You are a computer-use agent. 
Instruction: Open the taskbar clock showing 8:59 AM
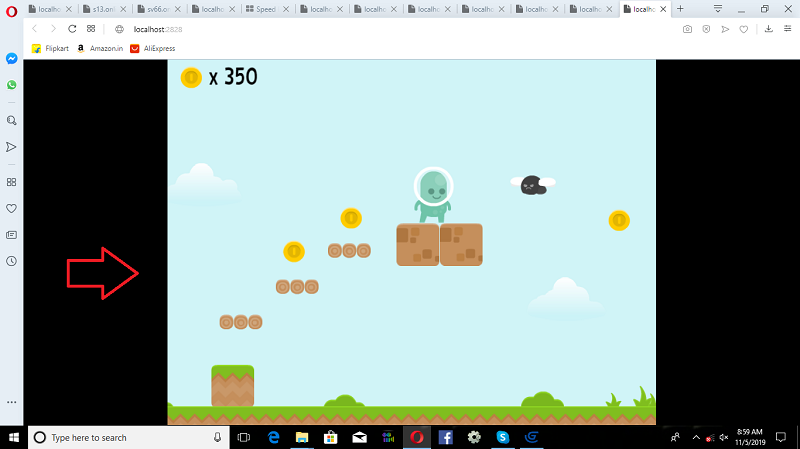click(750, 437)
